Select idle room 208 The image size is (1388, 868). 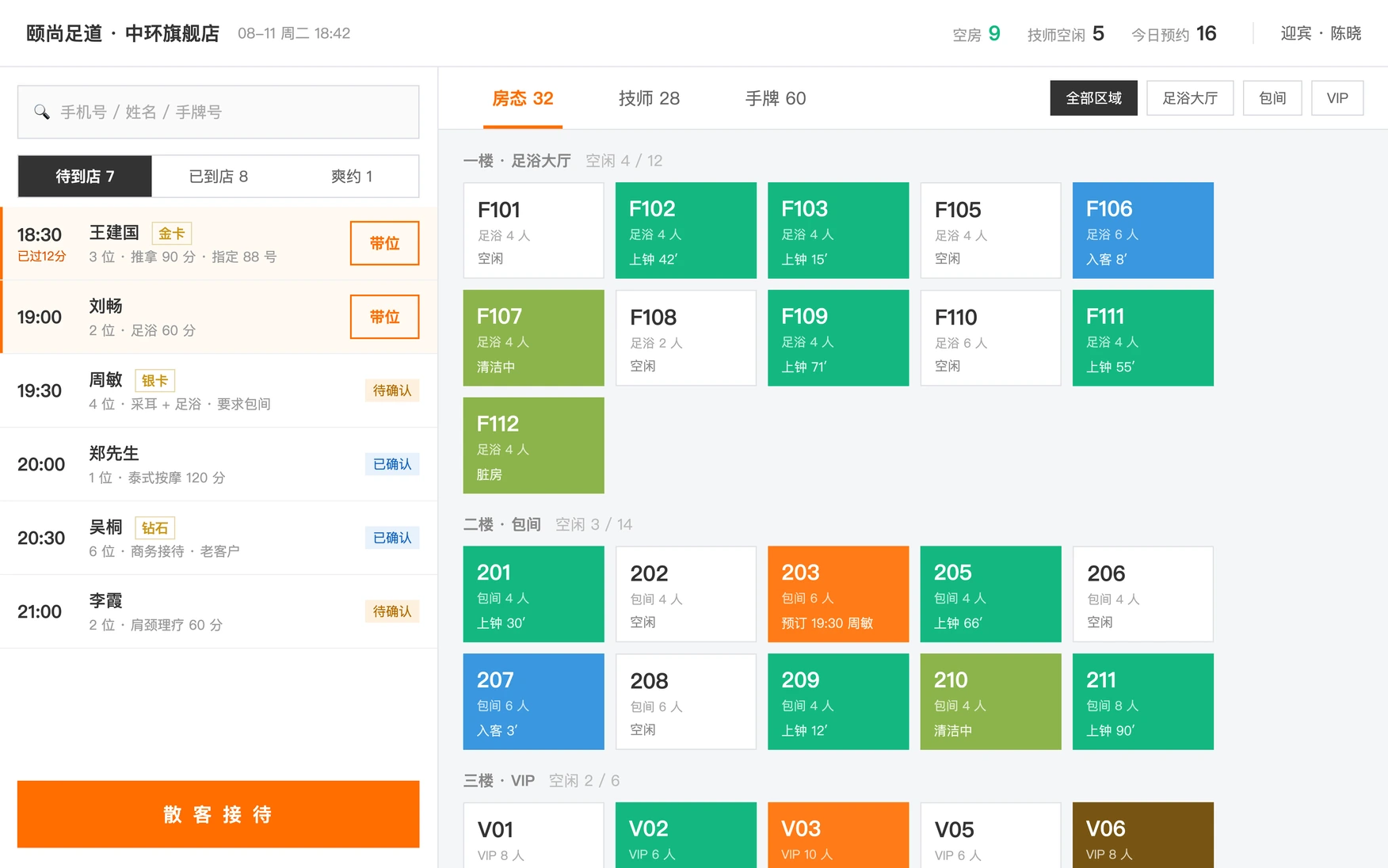686,702
